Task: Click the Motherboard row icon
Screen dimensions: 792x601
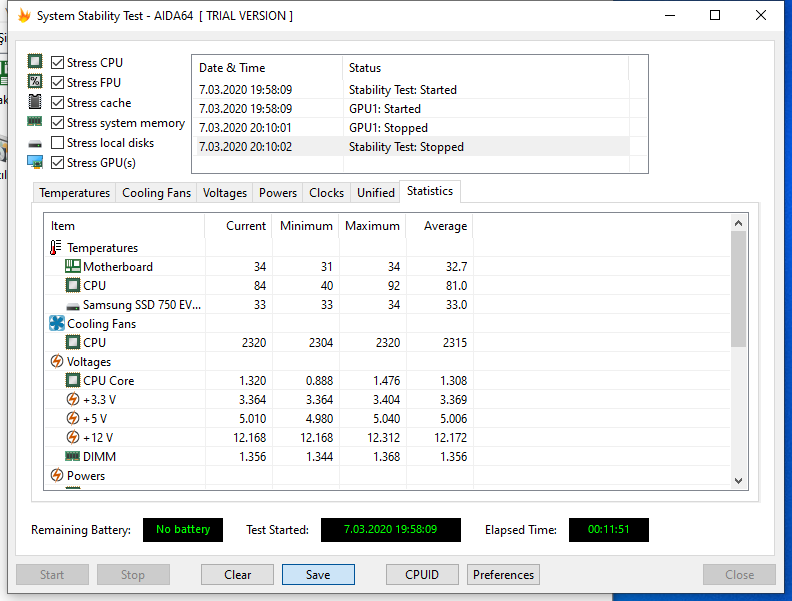Action: tap(73, 266)
